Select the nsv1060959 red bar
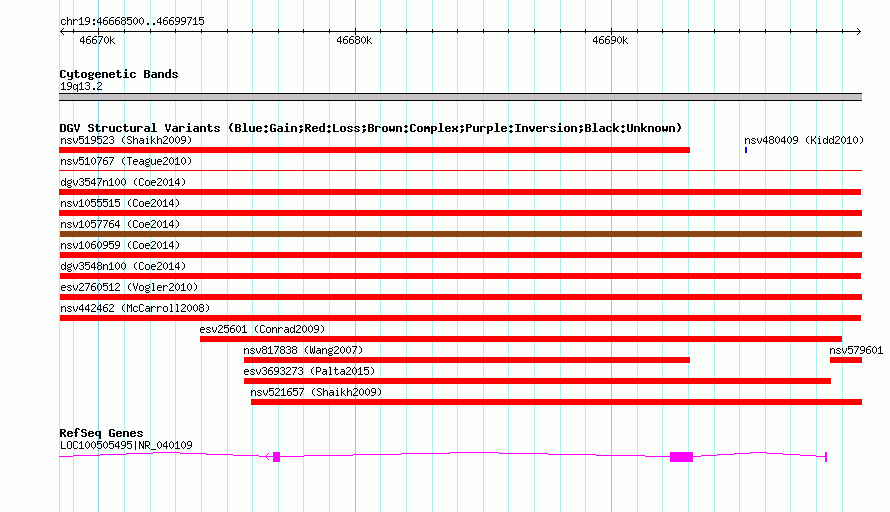The image size is (890, 512). click(460, 255)
